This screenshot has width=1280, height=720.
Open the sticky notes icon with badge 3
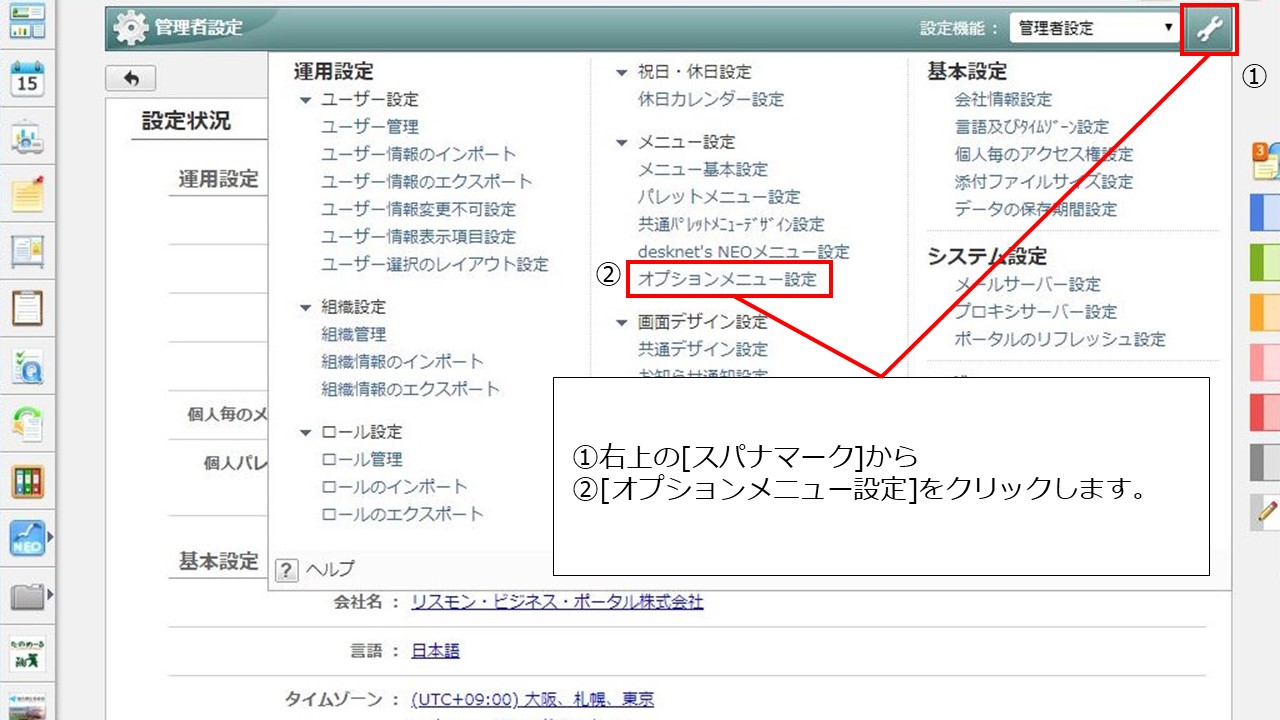click(x=1265, y=160)
